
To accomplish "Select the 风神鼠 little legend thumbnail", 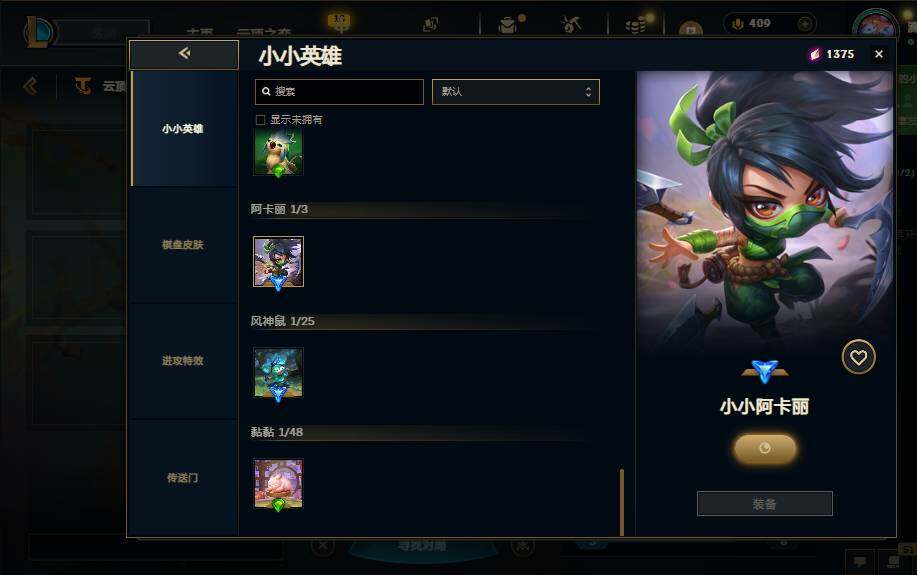I will tap(278, 373).
